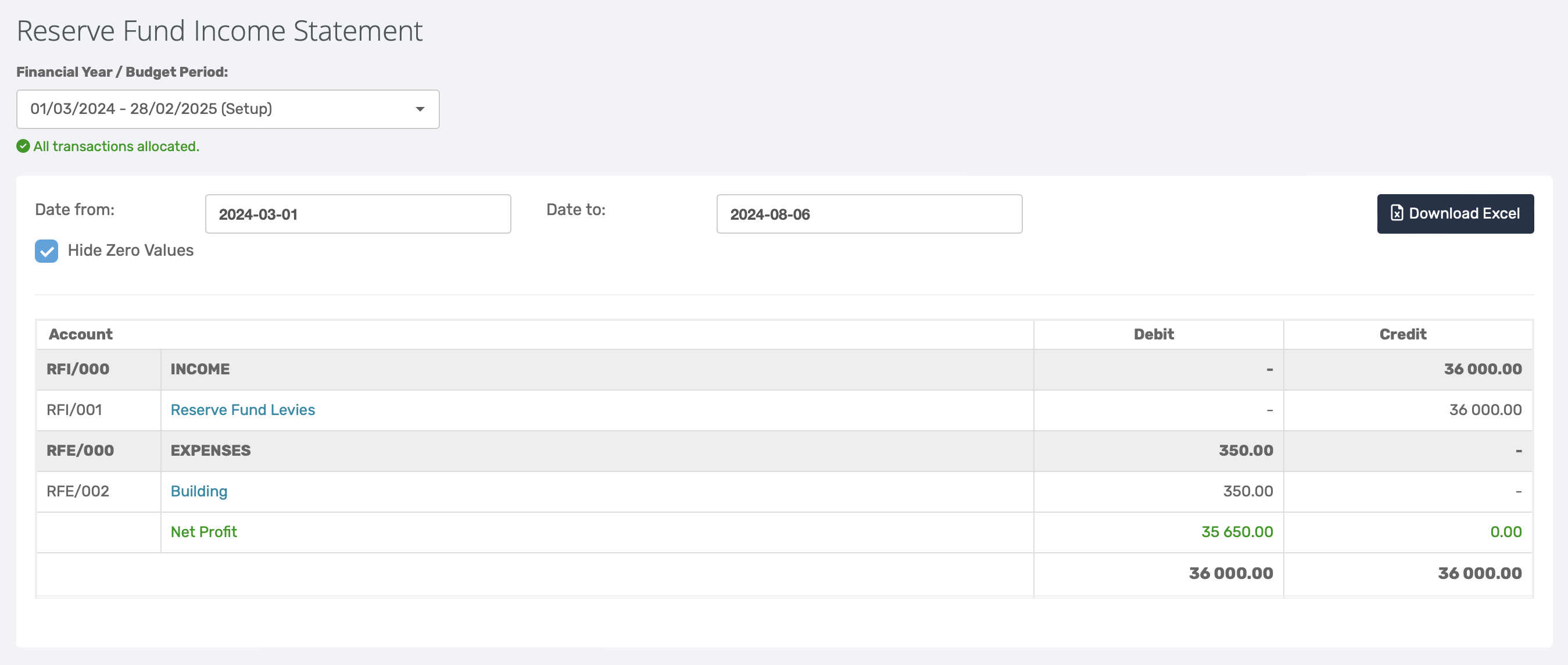This screenshot has width=1568, height=665.
Task: Click the Debit column header
Action: (x=1153, y=334)
